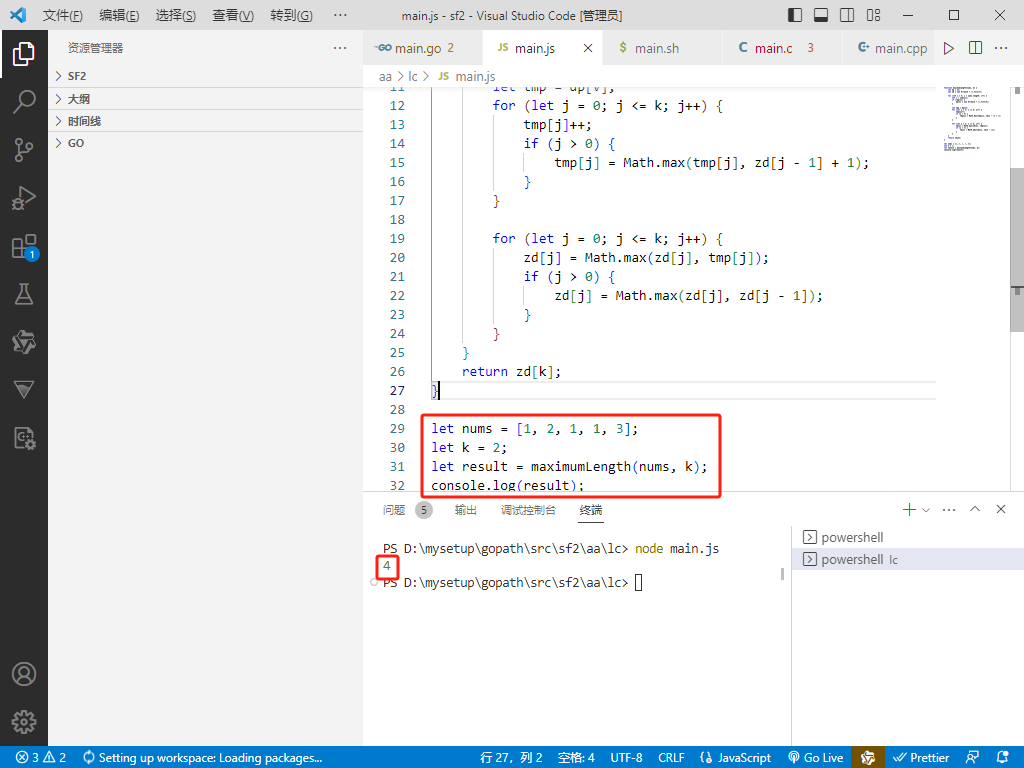Create a new terminal with plus icon
The height and width of the screenshot is (768, 1024).
click(x=909, y=509)
